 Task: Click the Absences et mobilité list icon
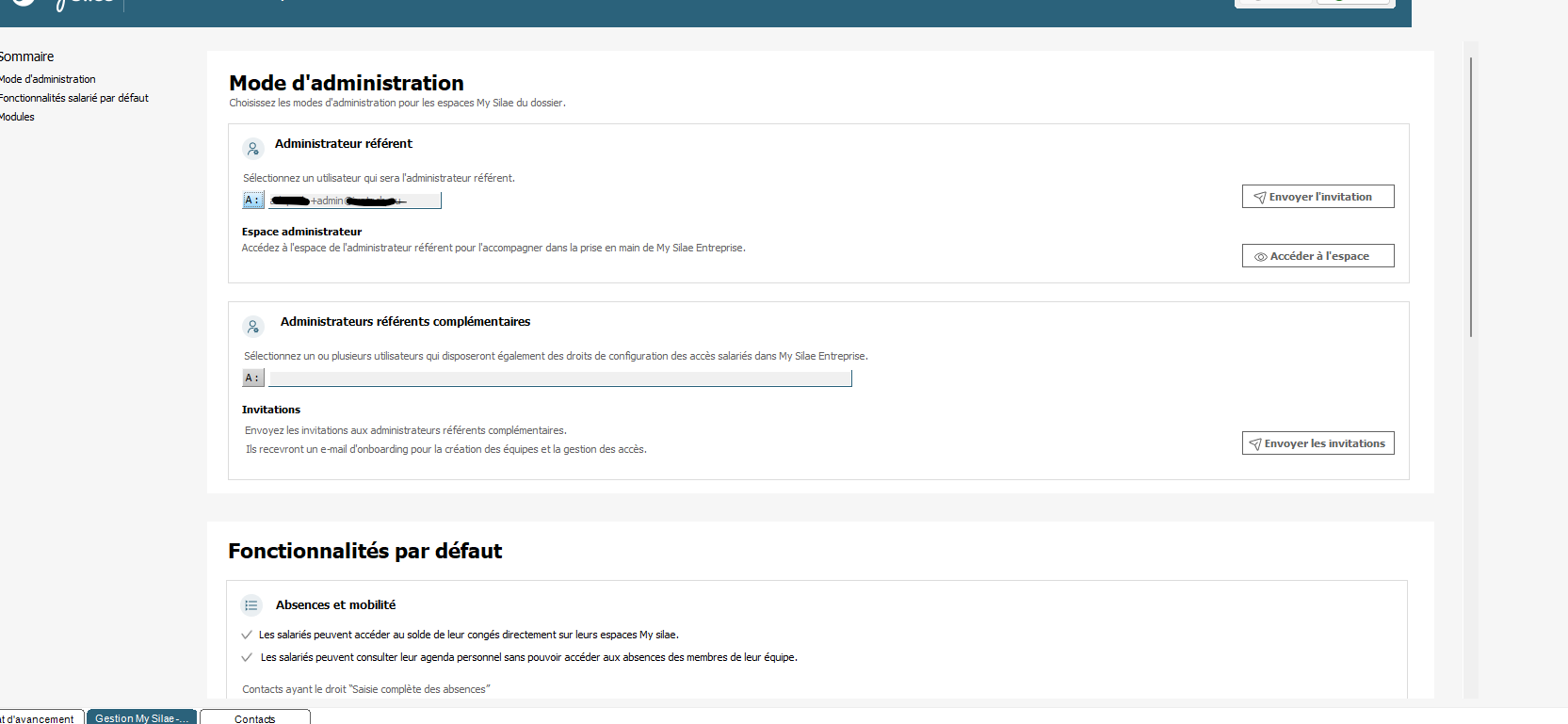coord(251,605)
